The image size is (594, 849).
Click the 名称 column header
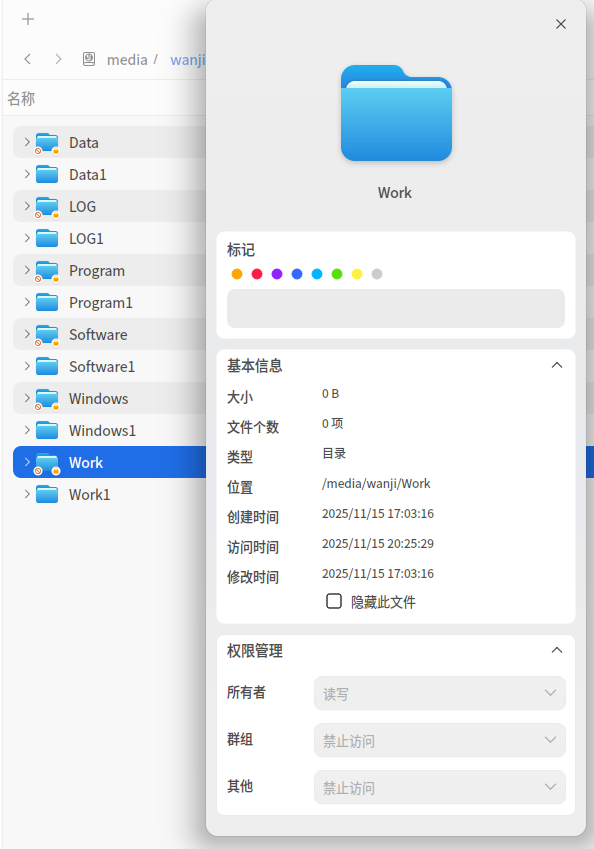coord(21,99)
